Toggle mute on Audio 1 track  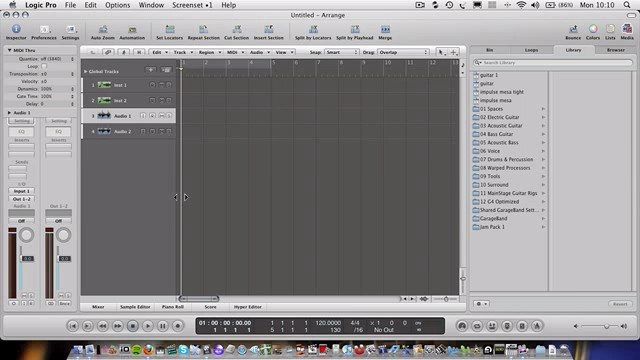click(161, 116)
